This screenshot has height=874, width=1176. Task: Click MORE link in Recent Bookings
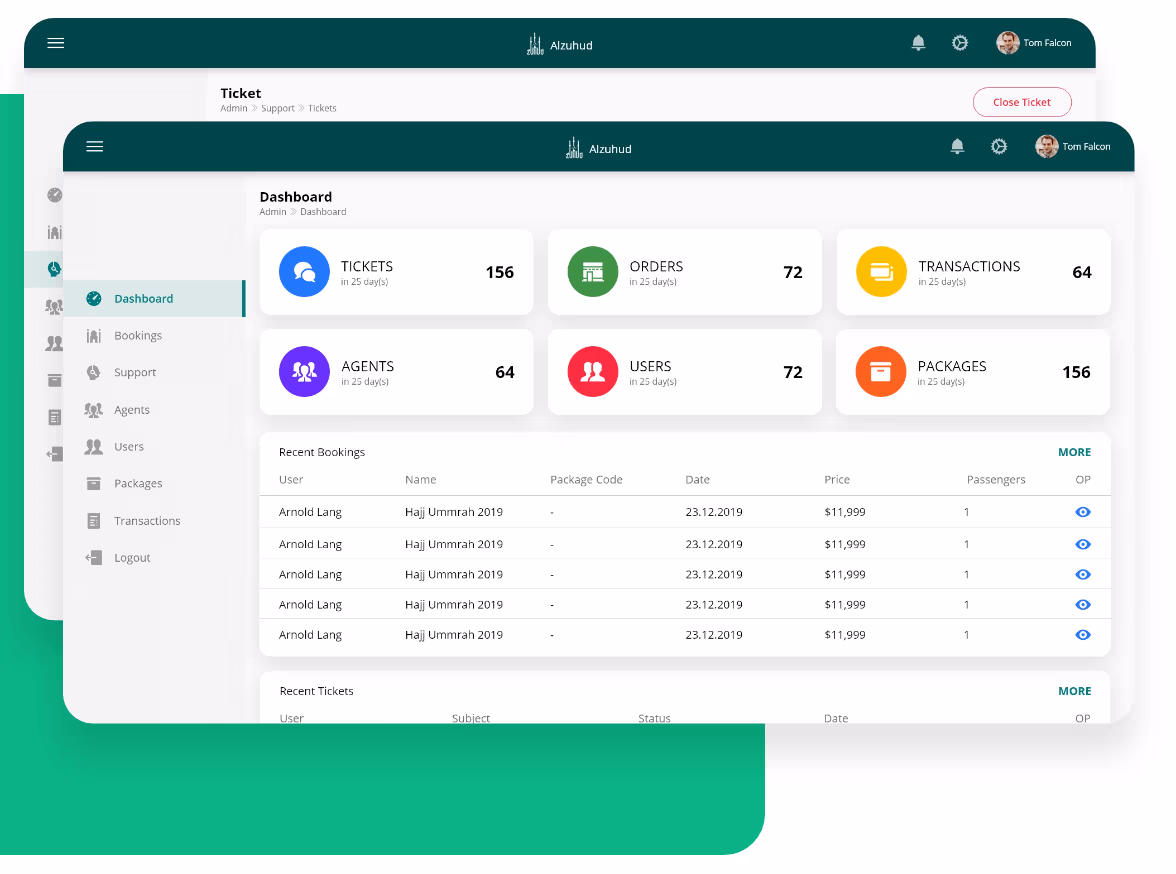(x=1074, y=452)
